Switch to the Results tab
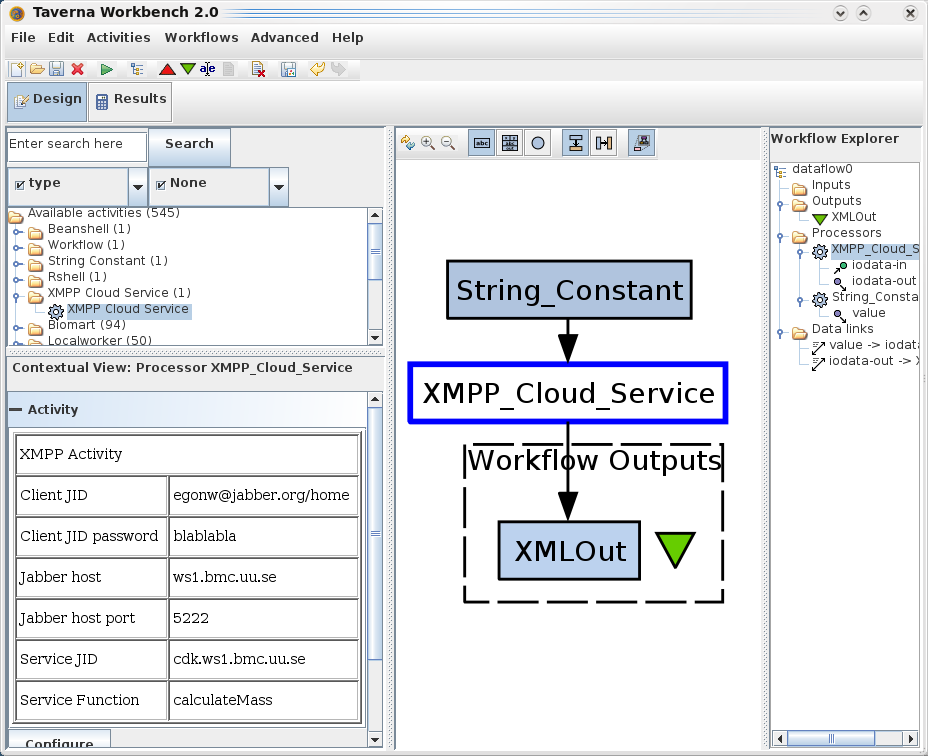This screenshot has height=756, width=928. [130, 99]
